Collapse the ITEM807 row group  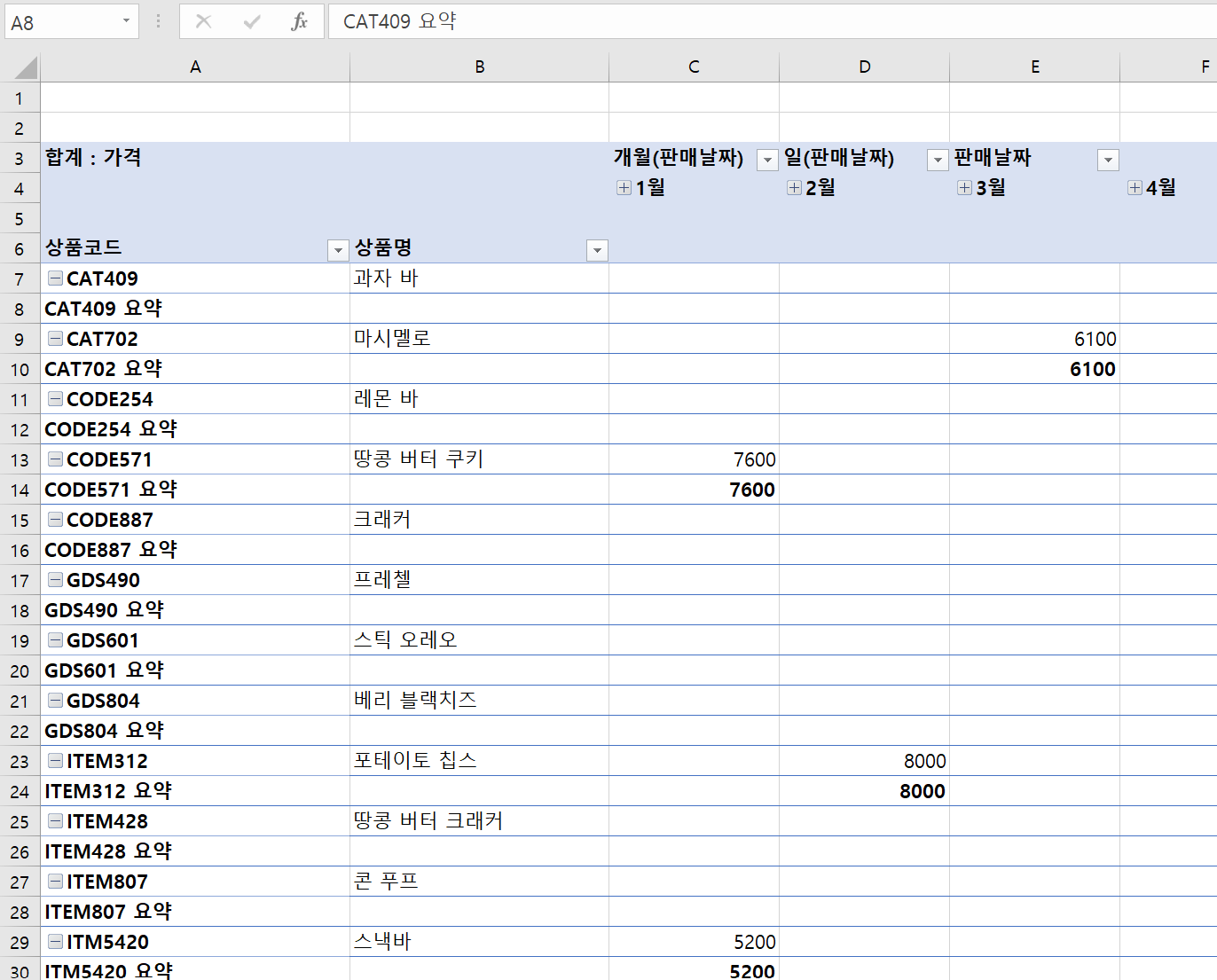(55, 882)
